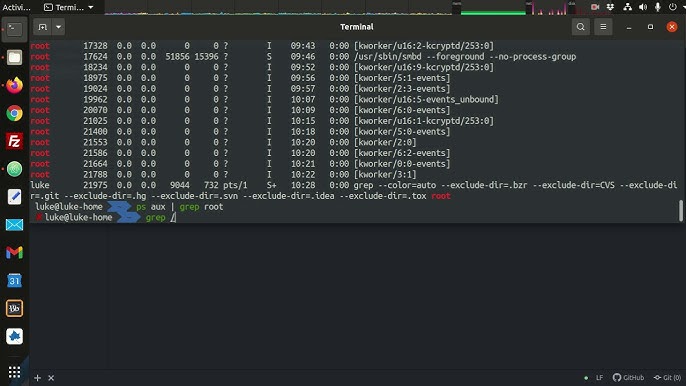Open the Gmail dock icon
The width and height of the screenshot is (686, 386).
[14, 253]
